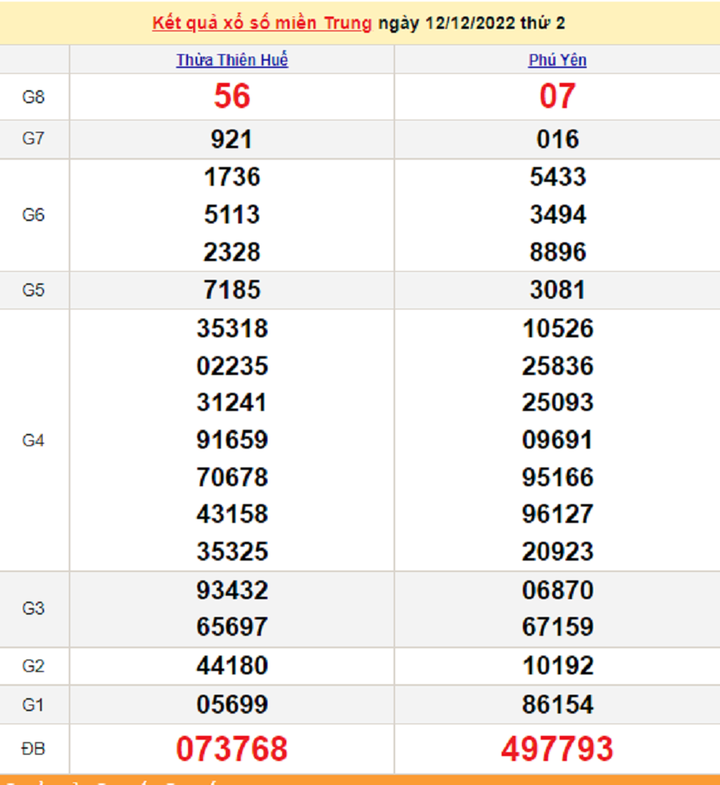Select the G7 row label
The image size is (720, 785).
point(34,139)
